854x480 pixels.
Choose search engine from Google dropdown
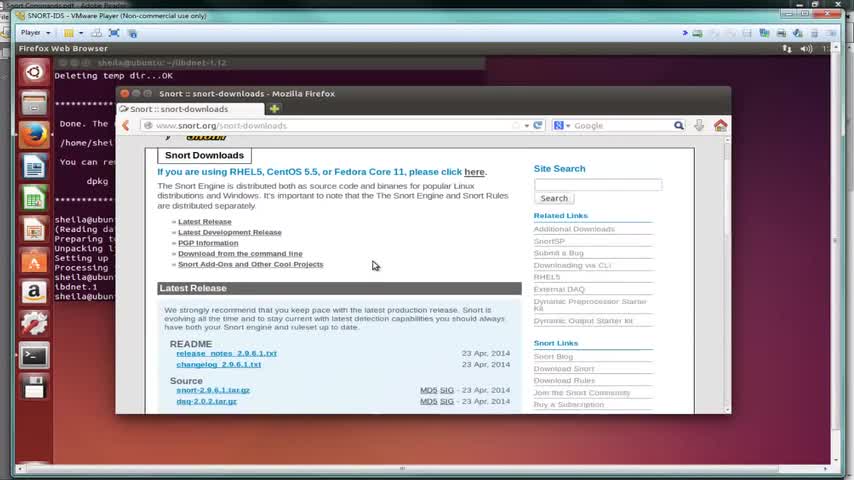click(x=562, y=125)
